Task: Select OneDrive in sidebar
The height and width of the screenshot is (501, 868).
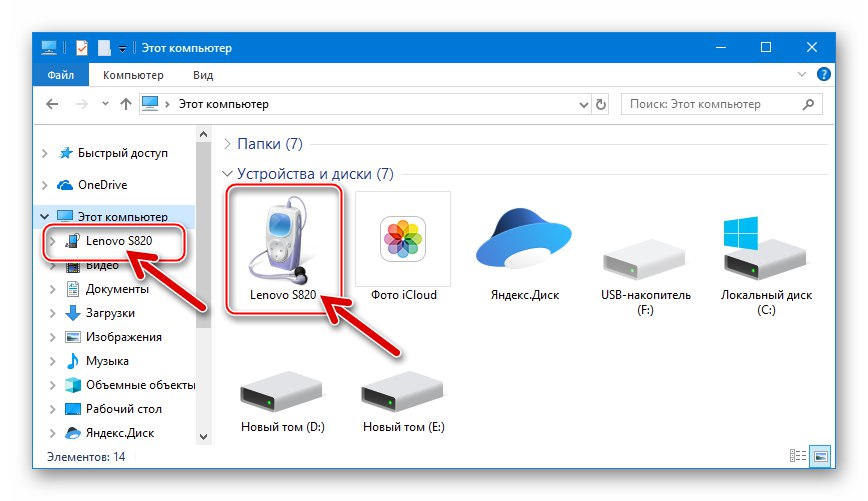Action: 102,184
